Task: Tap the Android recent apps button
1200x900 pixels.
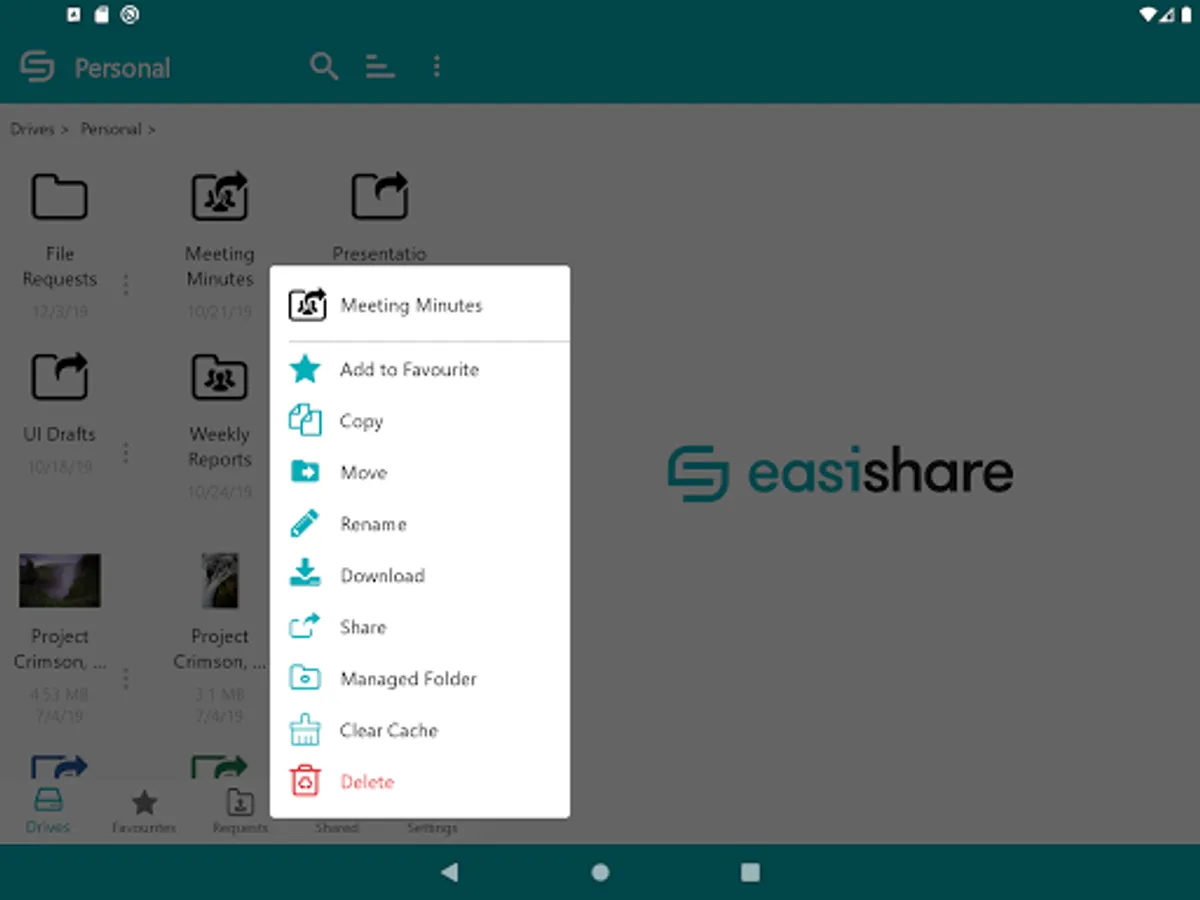Action: pos(750,872)
